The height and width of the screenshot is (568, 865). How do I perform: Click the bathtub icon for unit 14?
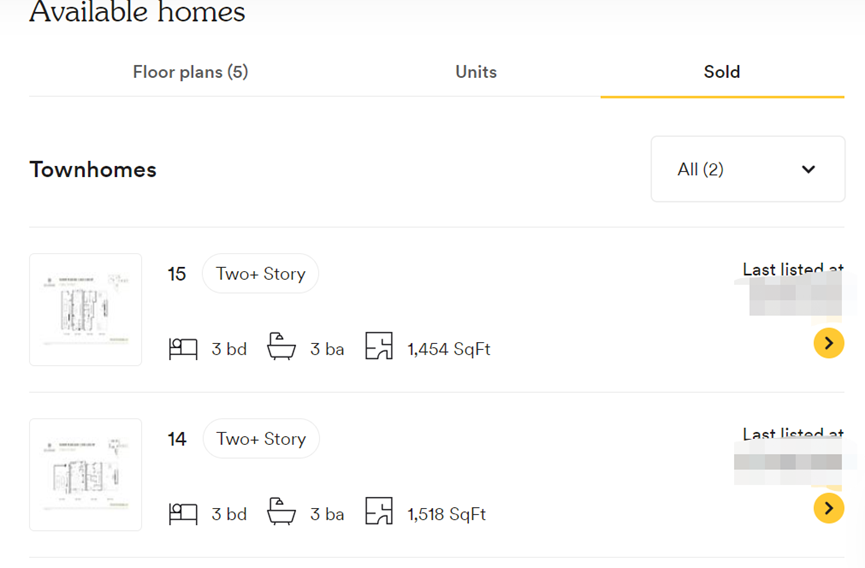[x=281, y=513]
